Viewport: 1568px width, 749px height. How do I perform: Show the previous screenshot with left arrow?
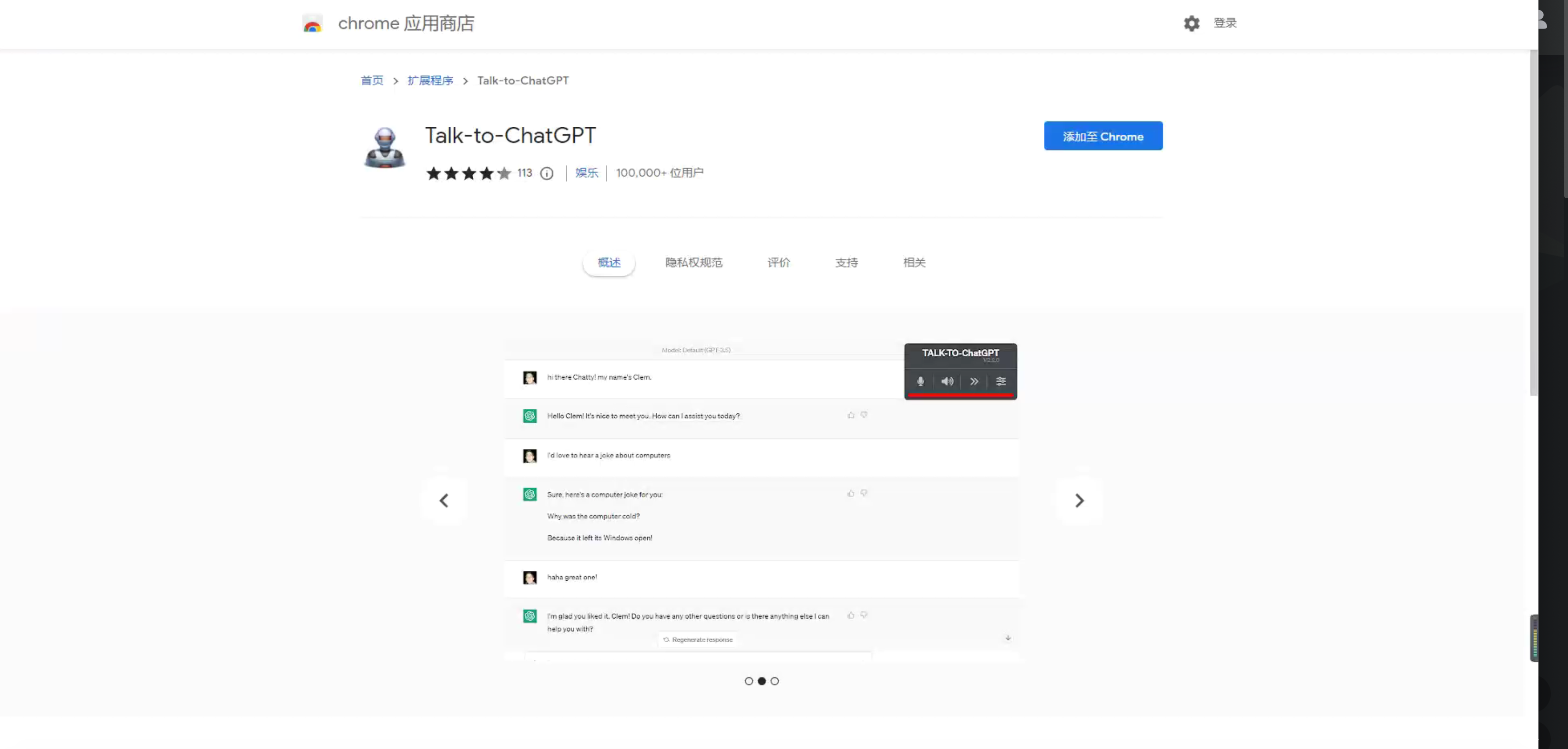coord(444,501)
